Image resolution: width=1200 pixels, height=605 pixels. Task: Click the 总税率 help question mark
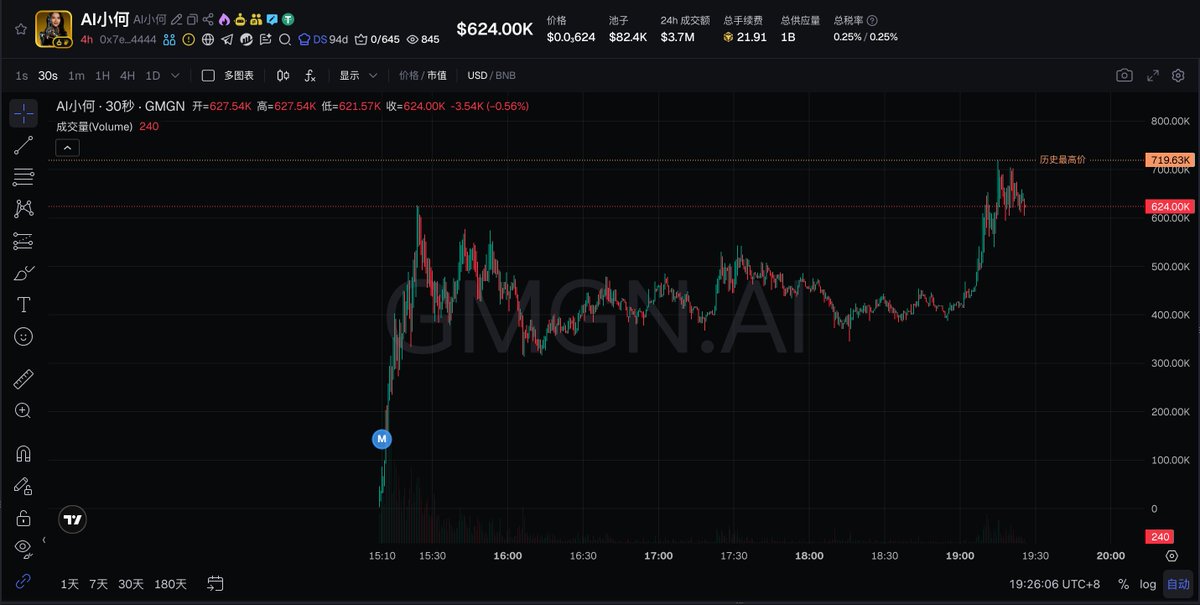pos(872,20)
